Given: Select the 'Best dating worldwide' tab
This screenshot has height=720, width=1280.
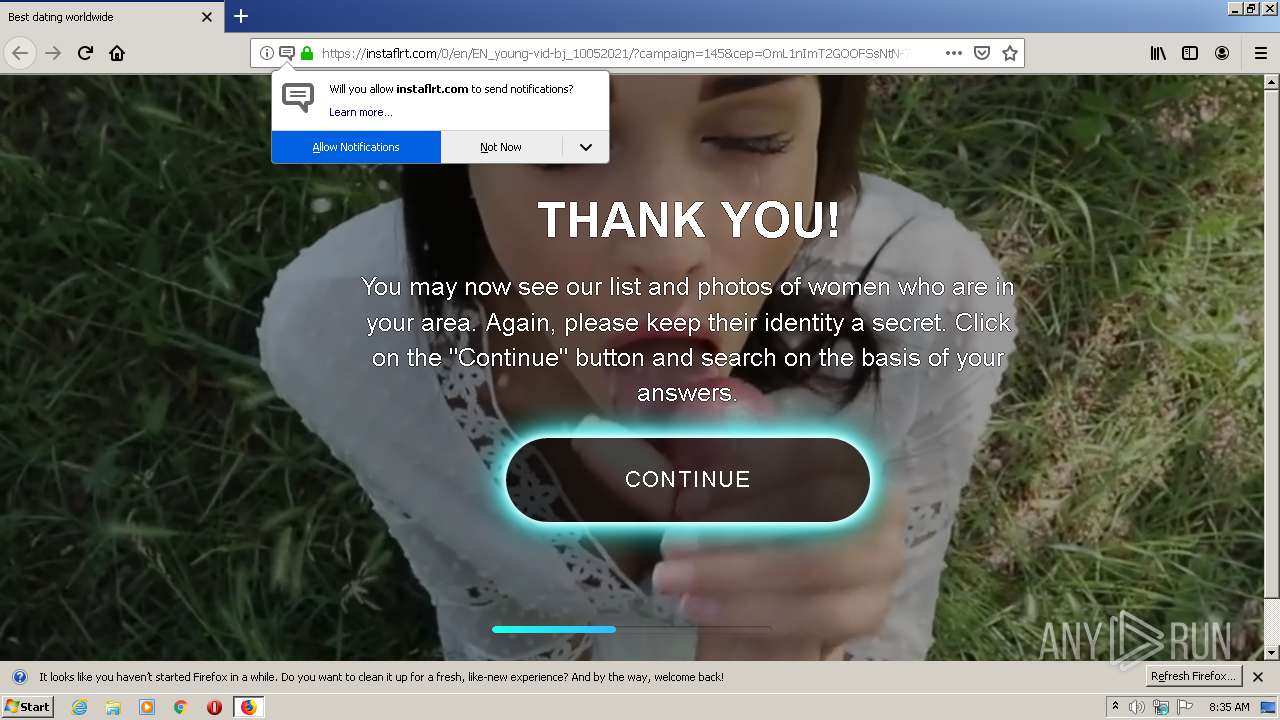Looking at the screenshot, I should click(x=111, y=17).
